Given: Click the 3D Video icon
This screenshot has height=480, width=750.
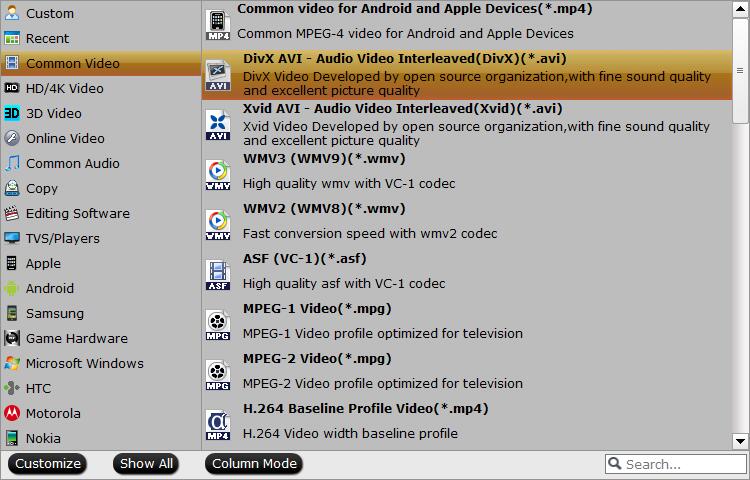Looking at the screenshot, I should 12,113.
